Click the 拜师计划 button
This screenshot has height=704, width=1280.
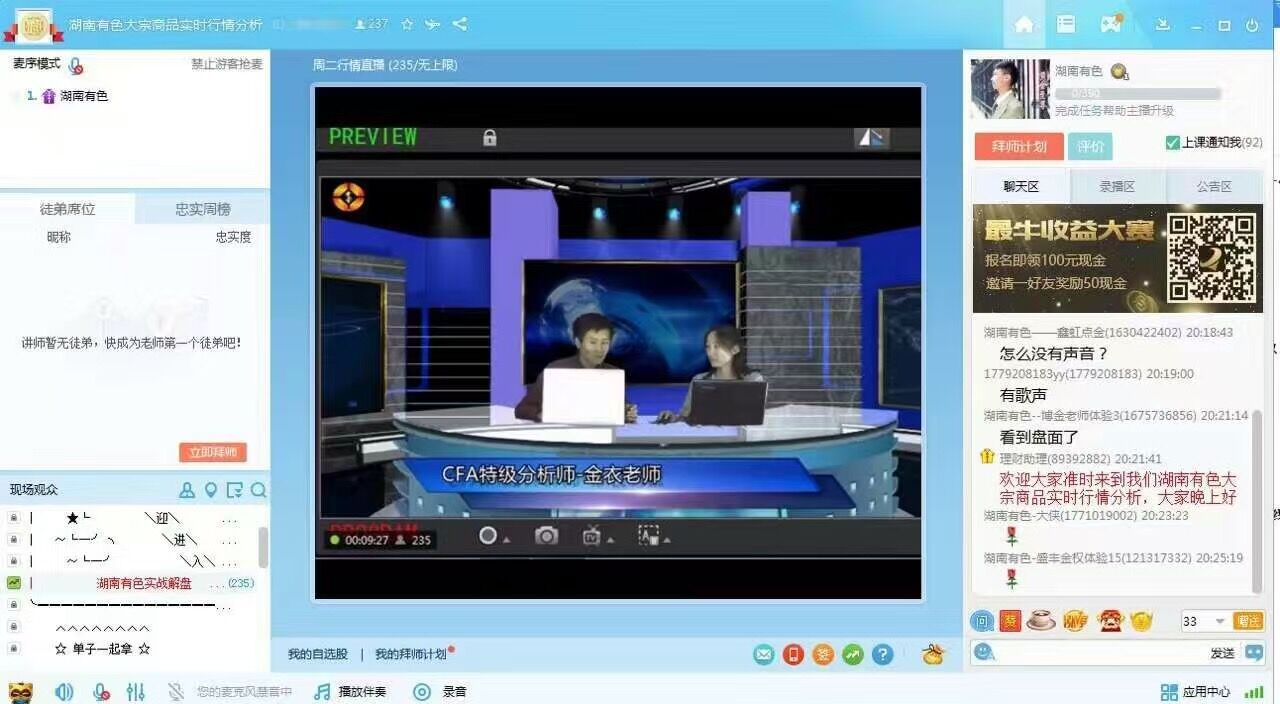(x=1018, y=147)
